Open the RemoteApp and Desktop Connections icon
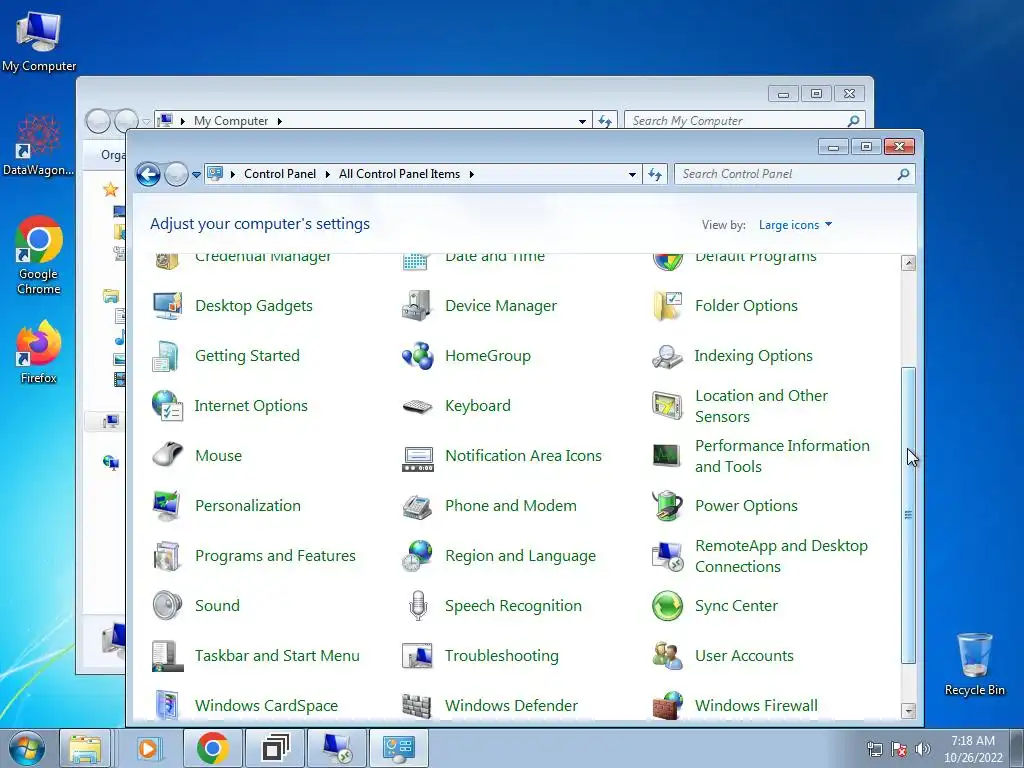1024x768 pixels. [667, 556]
